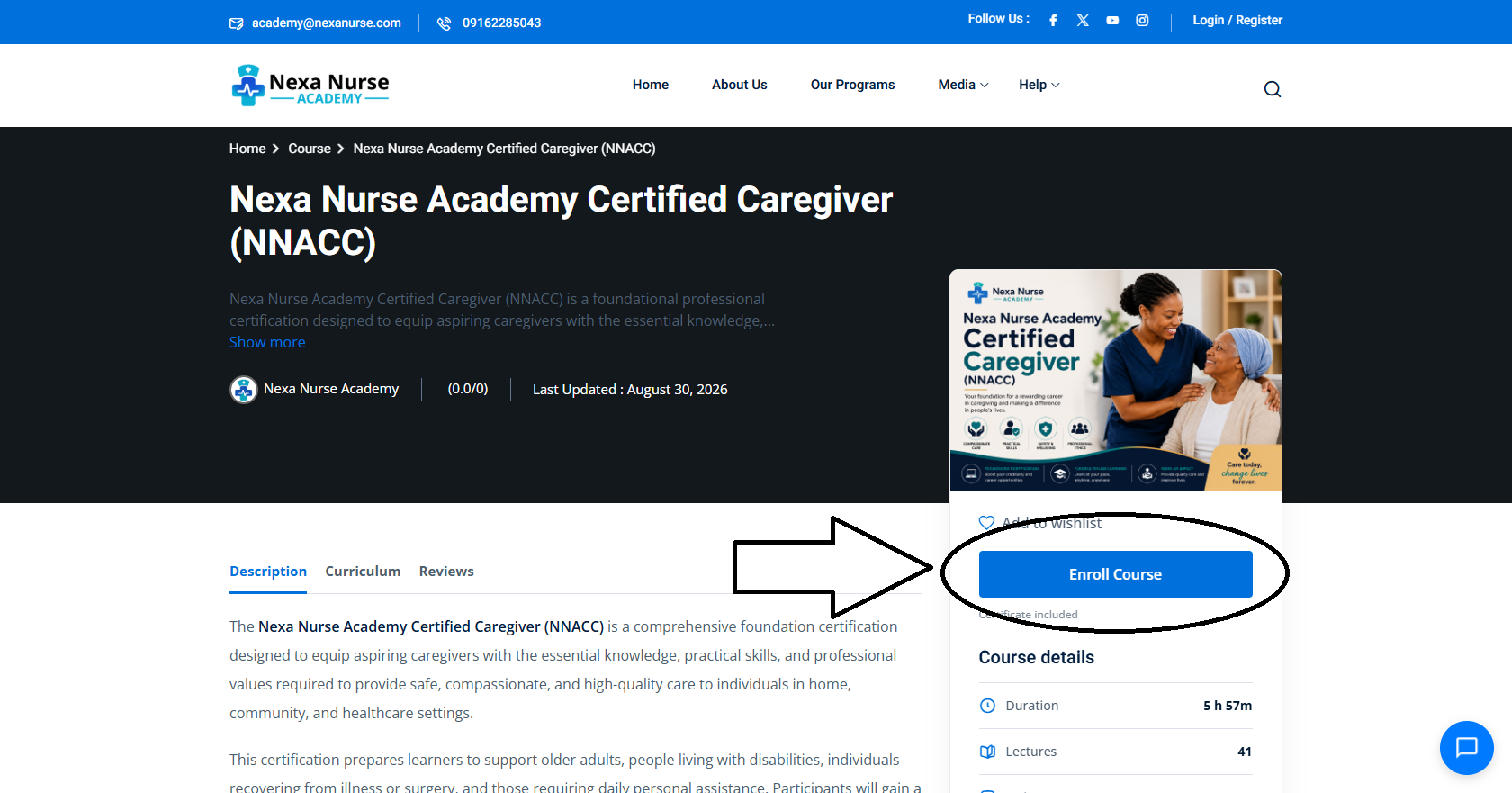Screen dimensions: 1512x793
Task: Click the lectures count 41
Action: click(x=1245, y=752)
